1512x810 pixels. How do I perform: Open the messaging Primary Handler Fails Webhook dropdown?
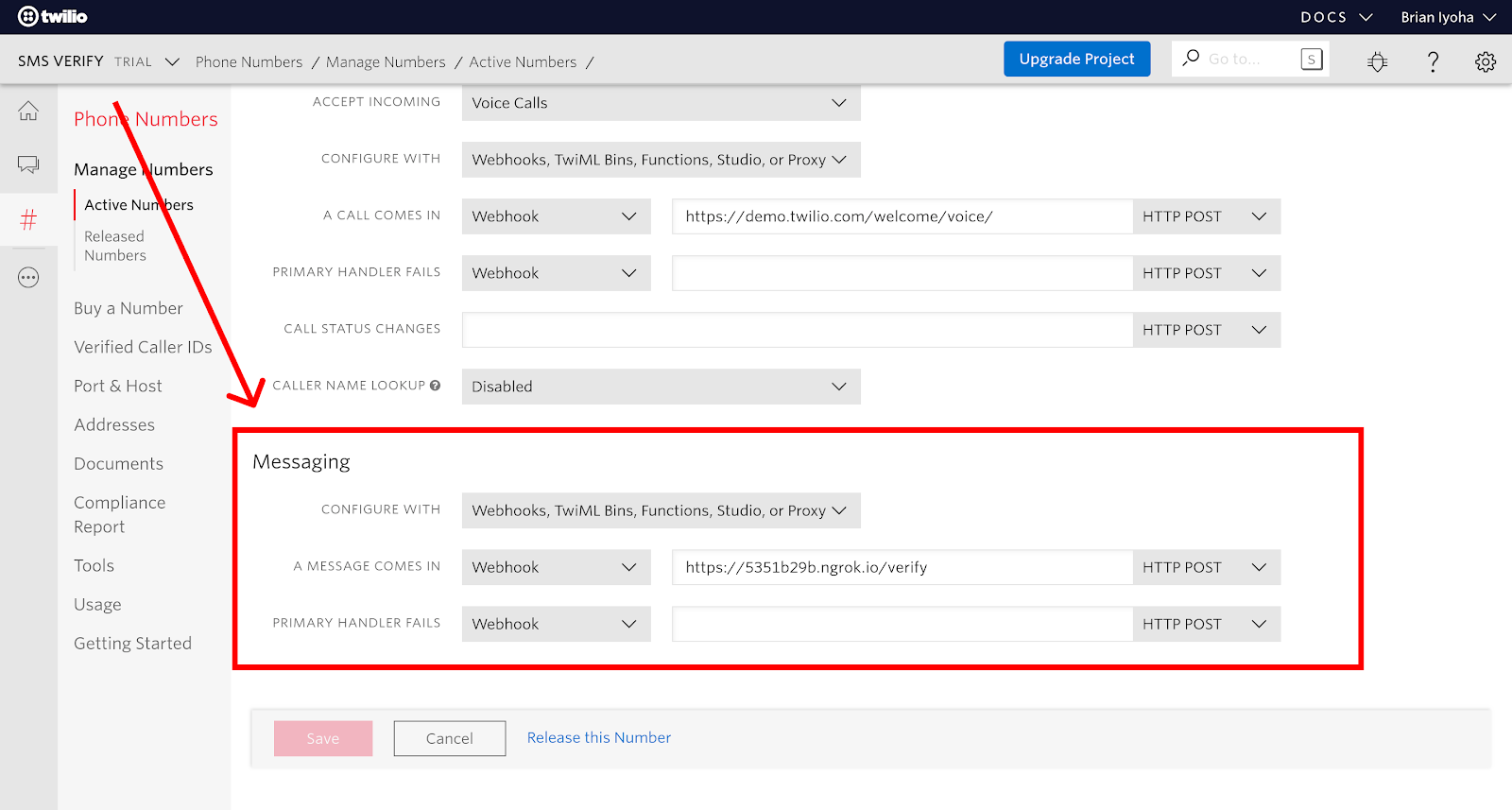pyautogui.click(x=556, y=624)
